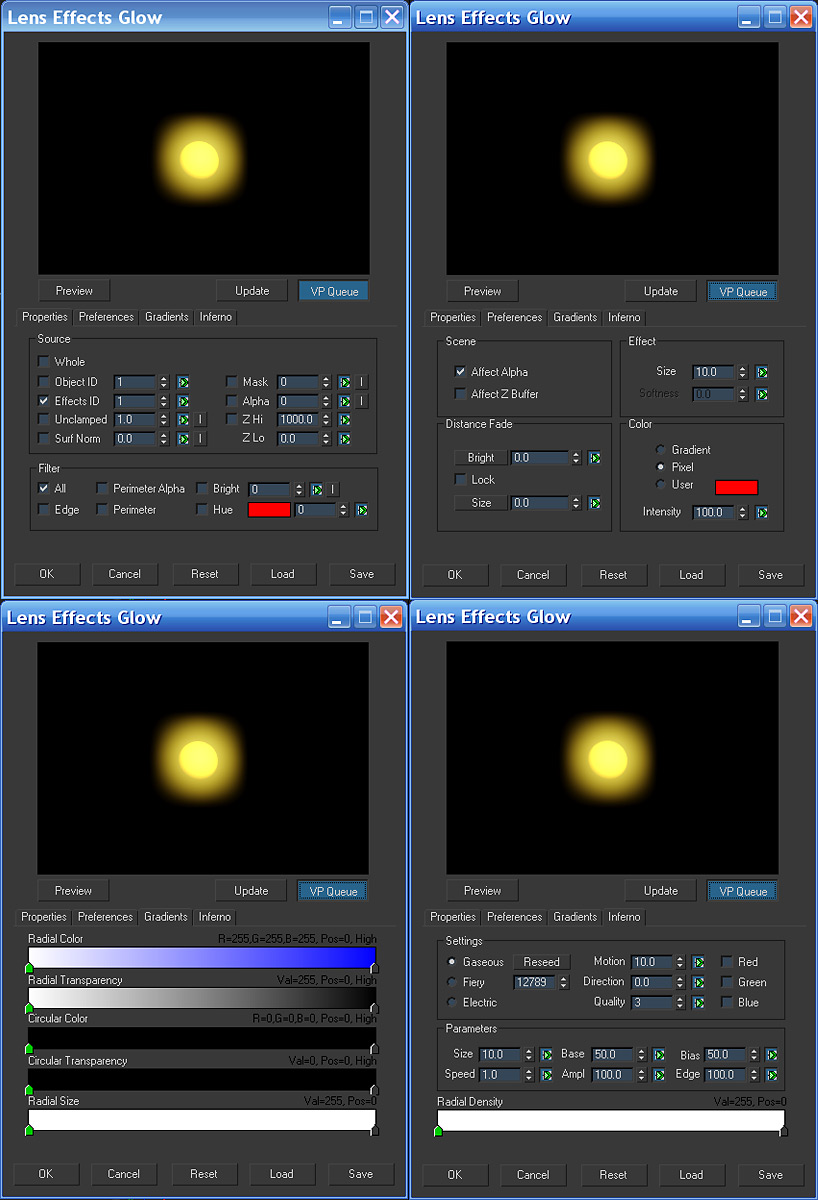
Task: Click animate icon beside Object ID in Properties window
Action: click(183, 382)
